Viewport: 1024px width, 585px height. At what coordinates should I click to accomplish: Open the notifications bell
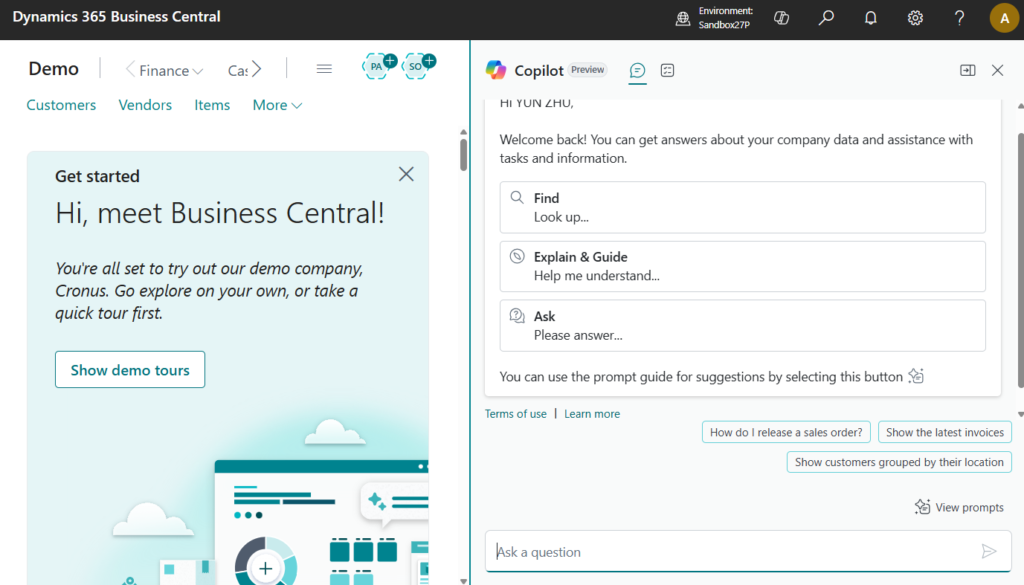pyautogui.click(x=870, y=17)
